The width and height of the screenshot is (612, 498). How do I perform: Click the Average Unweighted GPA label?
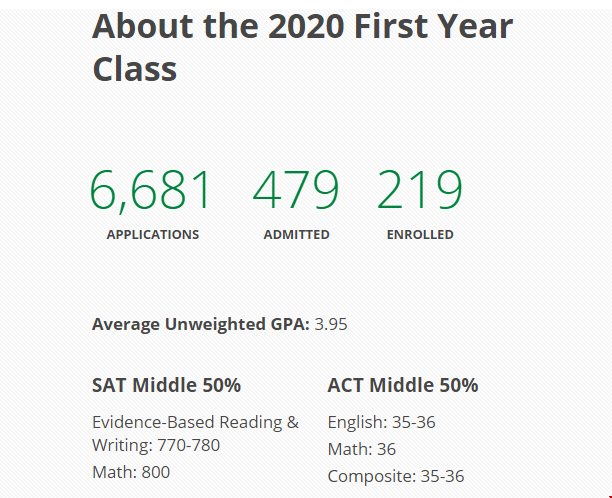[x=201, y=324]
